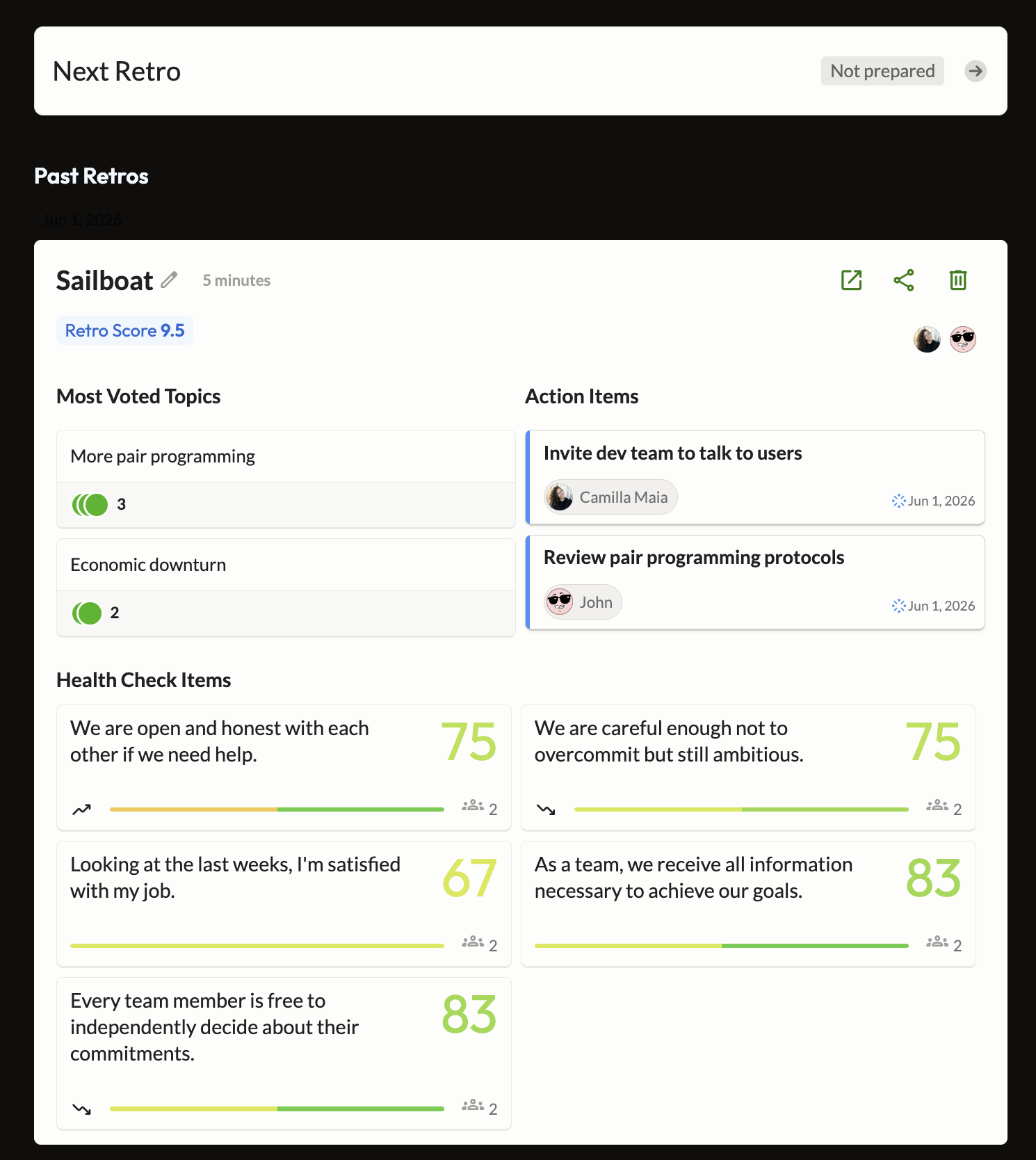This screenshot has width=1036, height=1160.
Task: Click the due date icon on Review pair programming item
Action: click(898, 606)
